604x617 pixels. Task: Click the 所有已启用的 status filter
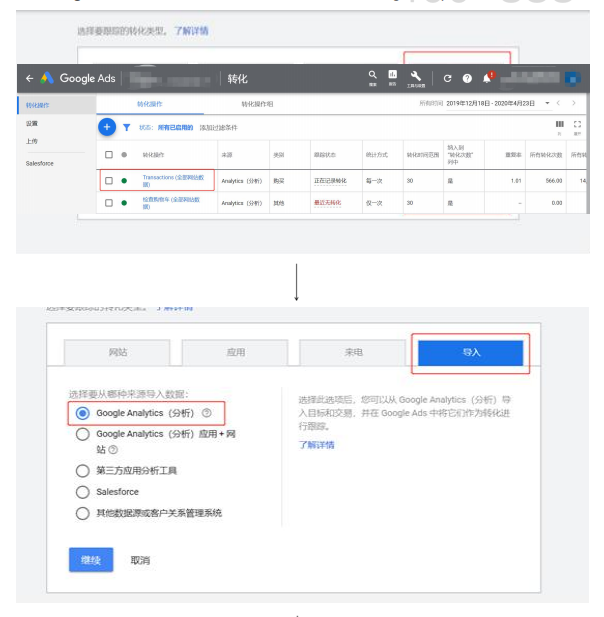tap(175, 127)
